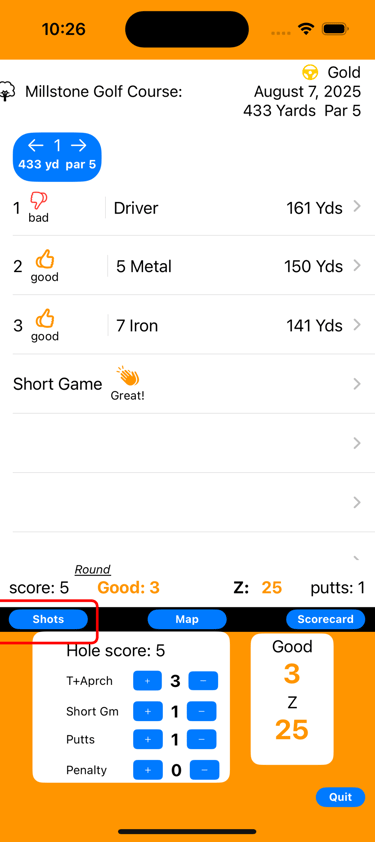Switch to the Scorecard tab
Image resolution: width=375 pixels, height=842 pixels.
point(326,619)
